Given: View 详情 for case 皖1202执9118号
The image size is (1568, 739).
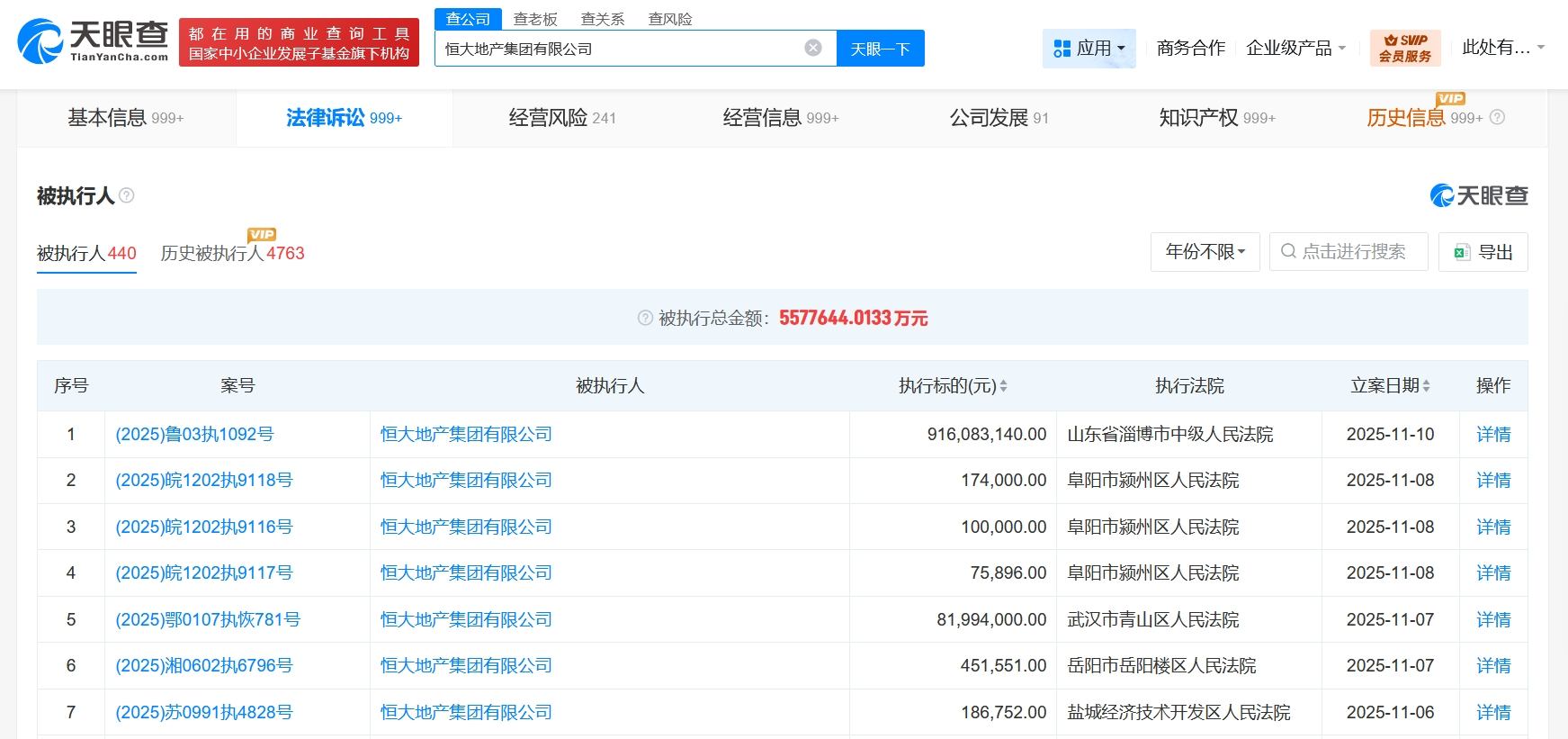Looking at the screenshot, I should point(1493,481).
